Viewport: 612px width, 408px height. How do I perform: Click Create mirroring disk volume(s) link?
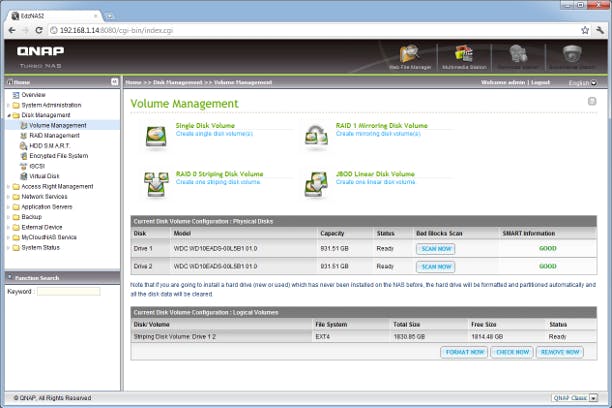pos(378,134)
